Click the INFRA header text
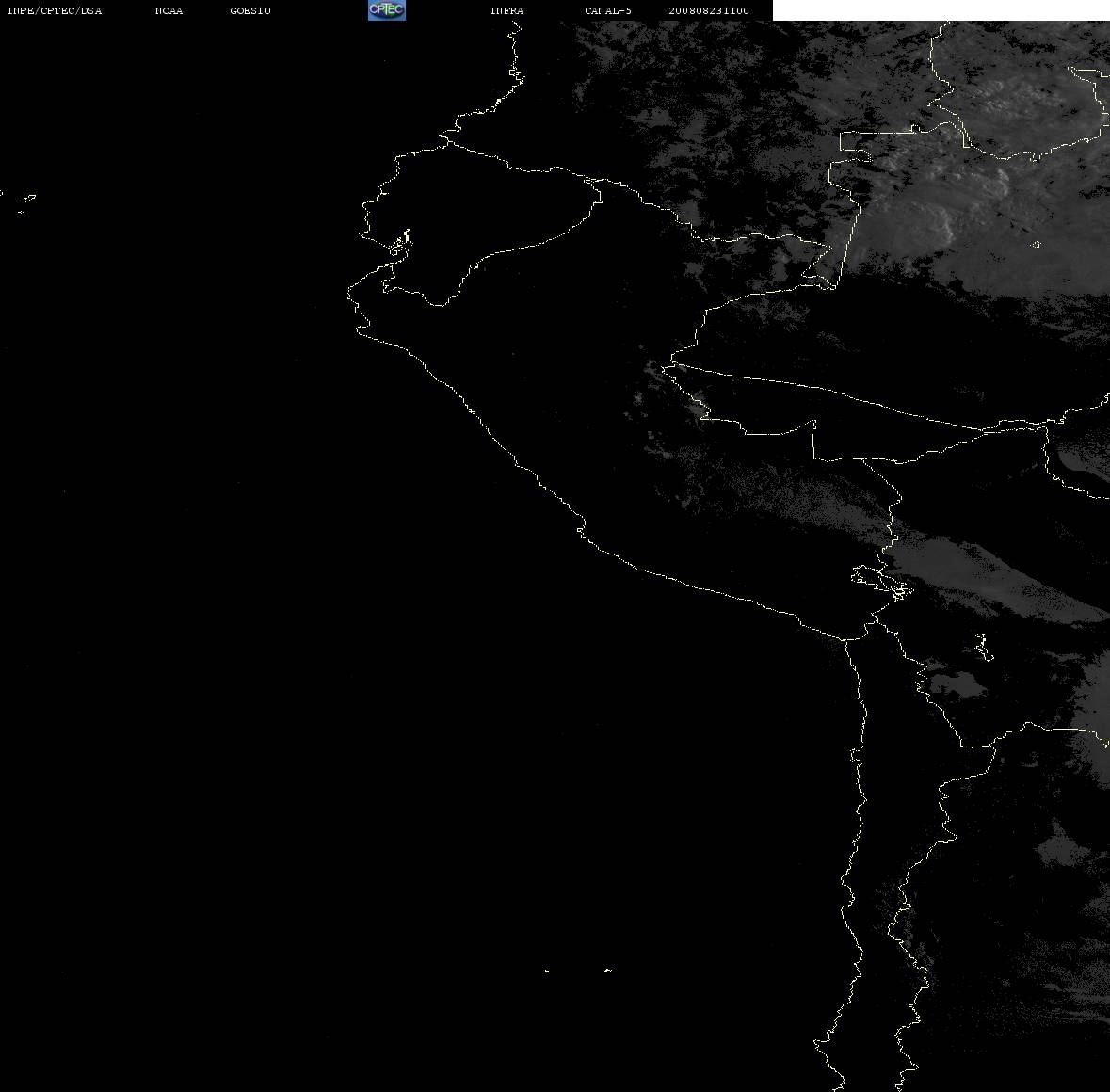Image resolution: width=1110 pixels, height=1092 pixels. point(507,10)
